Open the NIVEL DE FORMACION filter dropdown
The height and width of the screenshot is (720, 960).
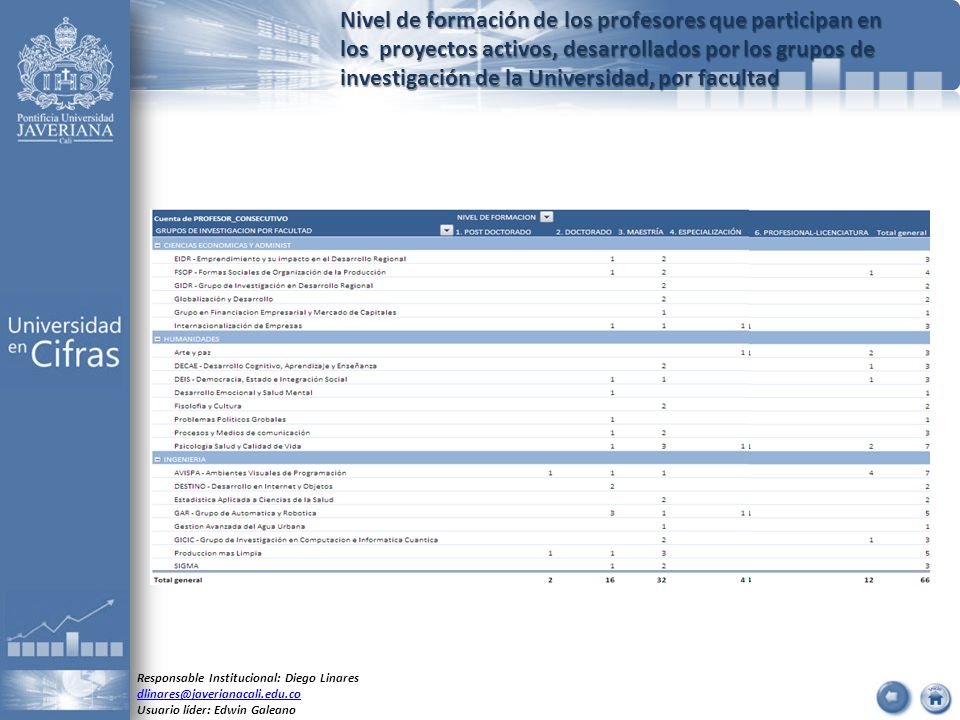[547, 217]
